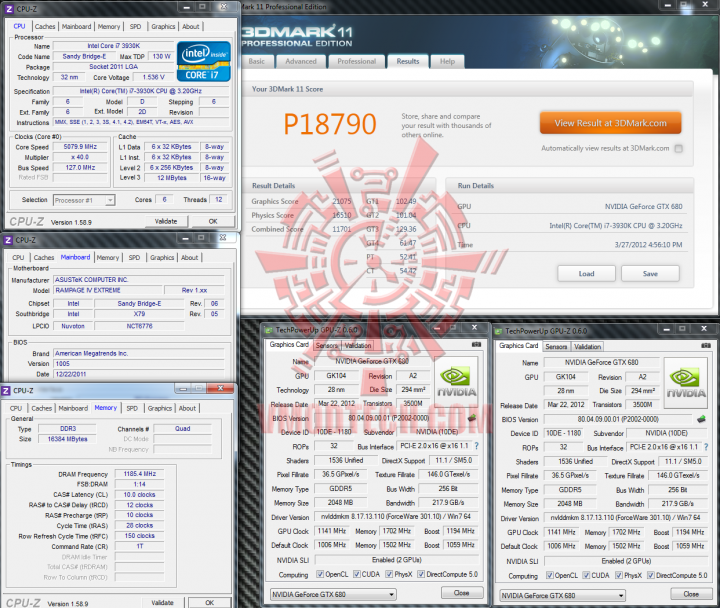Click the NVIDIA logo in right GPU-Z window
Viewport: 720px width, 608px height.
coord(686,383)
